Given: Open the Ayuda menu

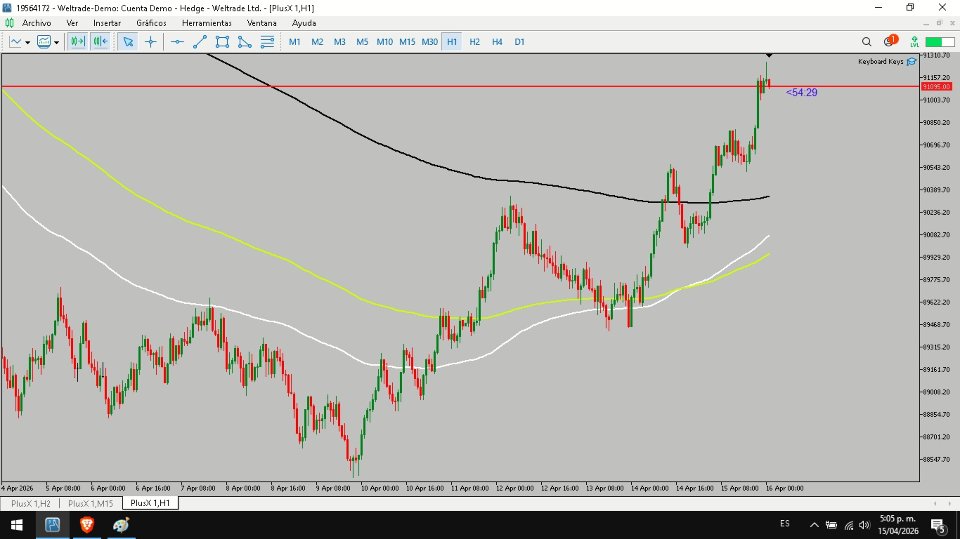Looking at the screenshot, I should tap(304, 23).
